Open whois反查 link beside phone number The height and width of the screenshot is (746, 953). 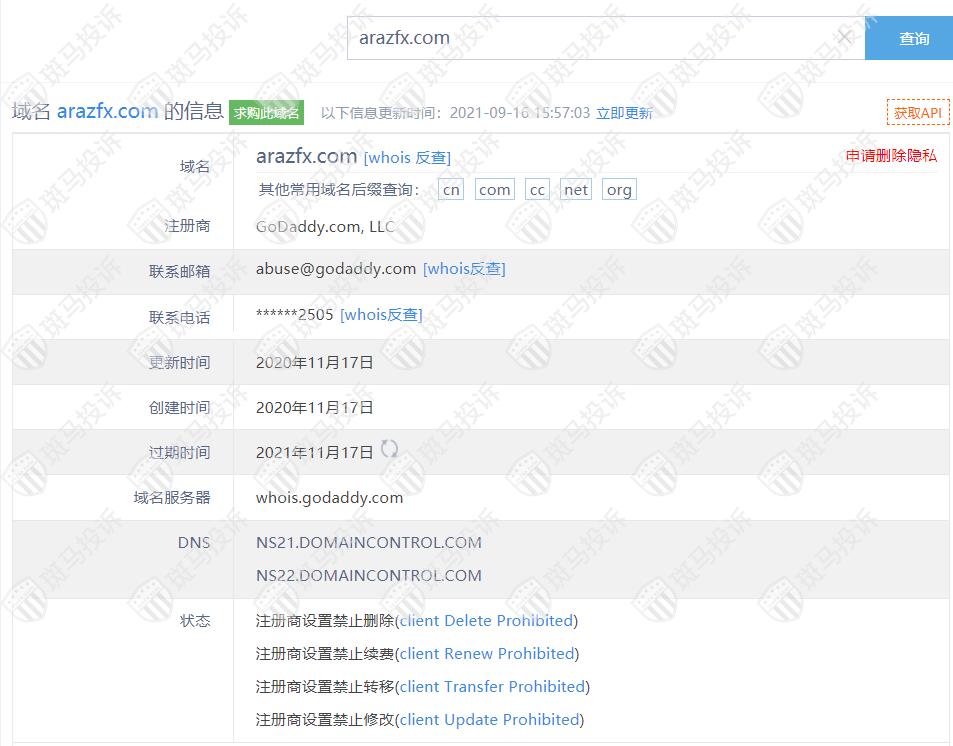point(381,314)
